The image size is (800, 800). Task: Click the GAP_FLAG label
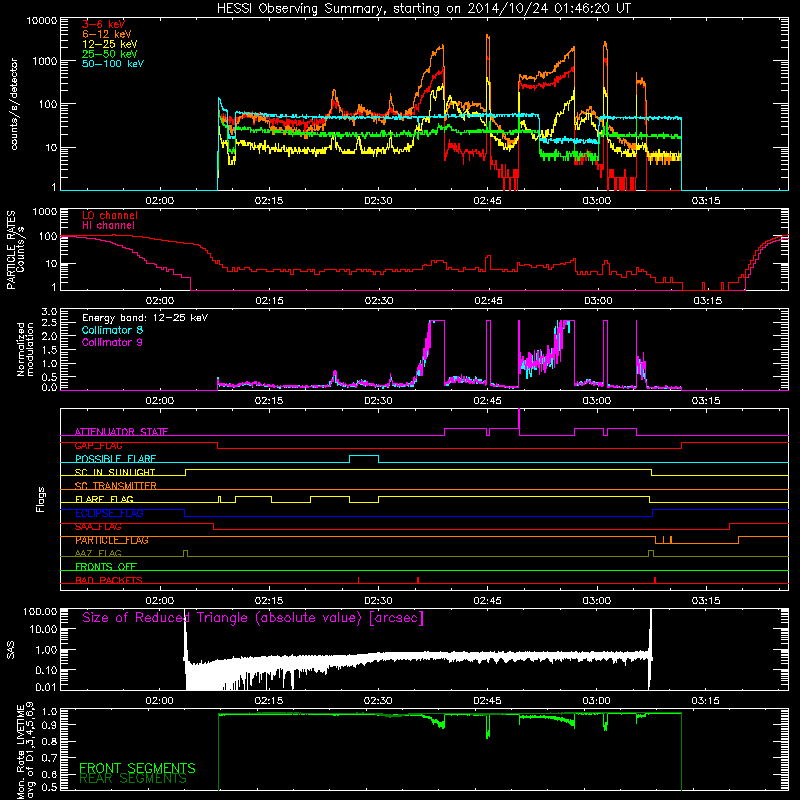click(x=98, y=445)
